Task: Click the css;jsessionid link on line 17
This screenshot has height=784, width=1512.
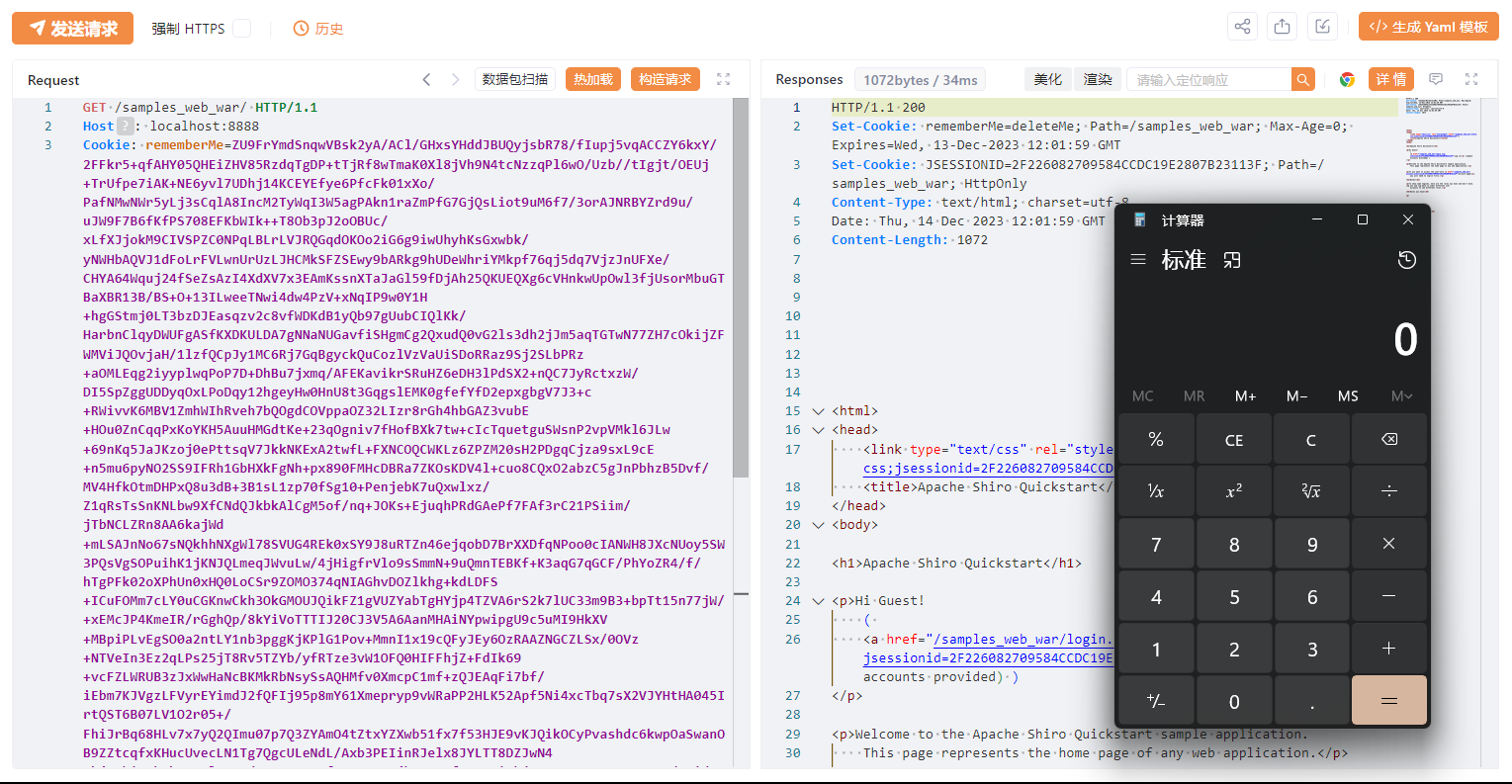Action: (x=988, y=469)
